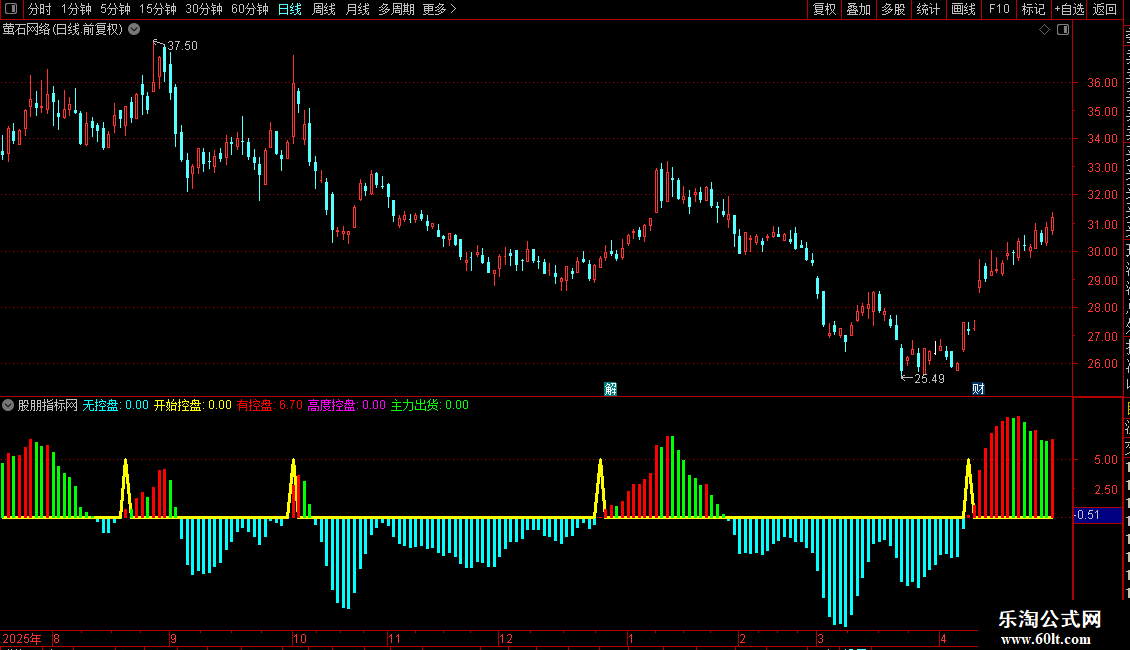Open the 统计 statistics tool
Viewport: 1130px width, 650px height.
[x=928, y=9]
